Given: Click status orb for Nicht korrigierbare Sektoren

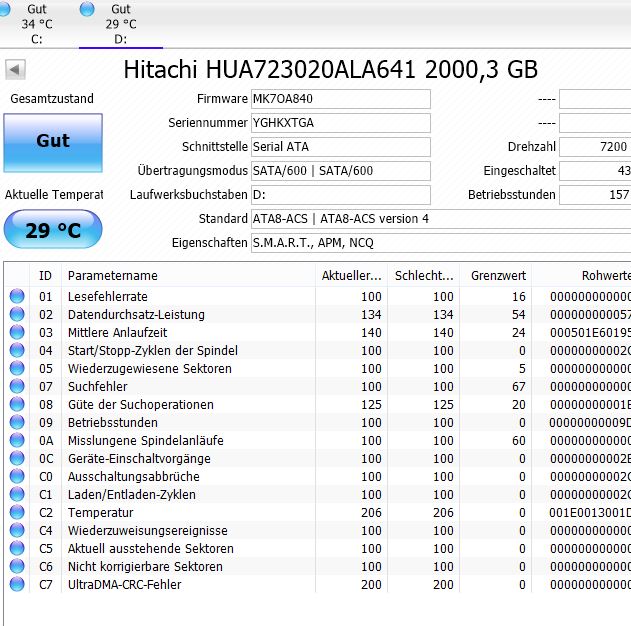Looking at the screenshot, I should coord(17,566).
